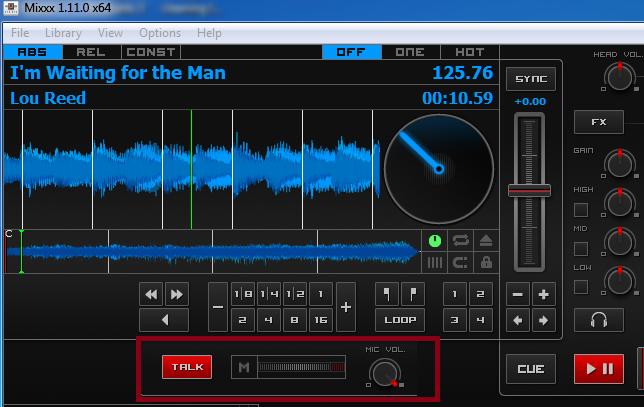Click the SYNC button
644x407 pixels.
(x=531, y=79)
